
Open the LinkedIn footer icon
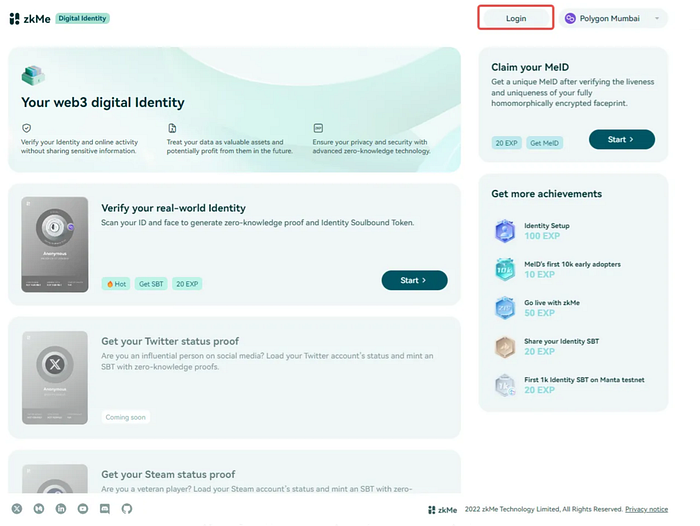(61, 509)
